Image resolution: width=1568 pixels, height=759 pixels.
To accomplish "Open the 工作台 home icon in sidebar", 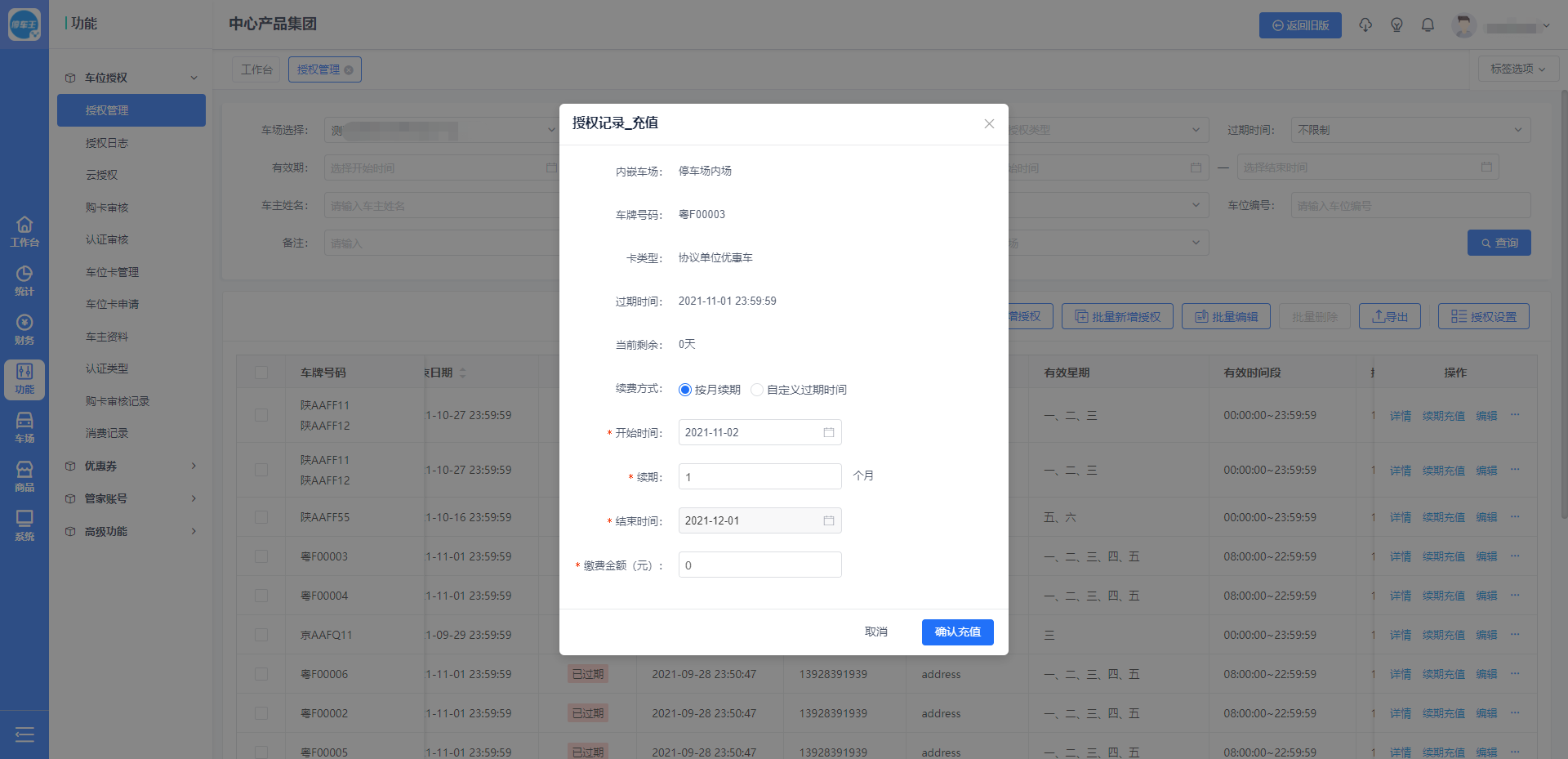I will pos(24,231).
